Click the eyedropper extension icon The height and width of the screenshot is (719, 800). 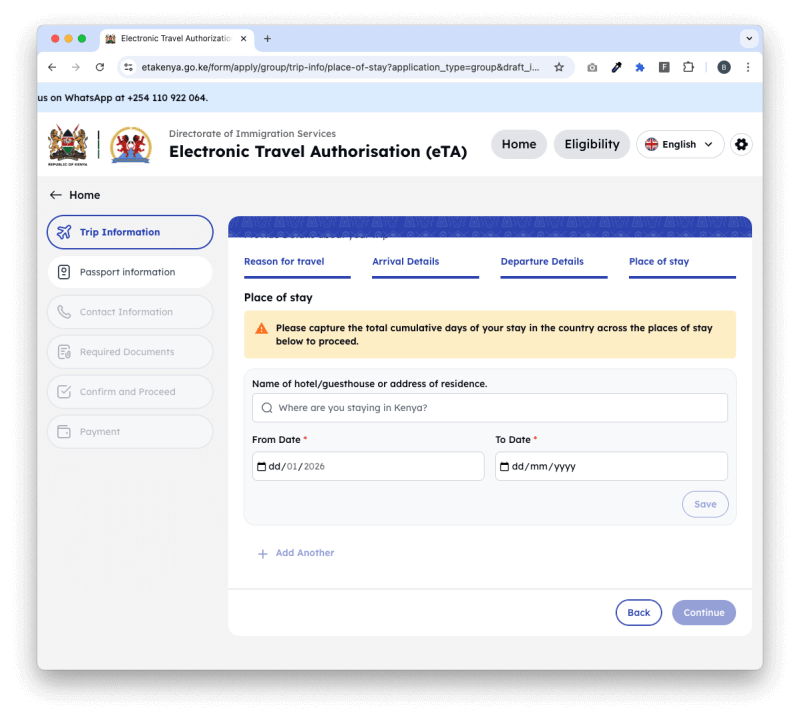pyautogui.click(x=616, y=67)
